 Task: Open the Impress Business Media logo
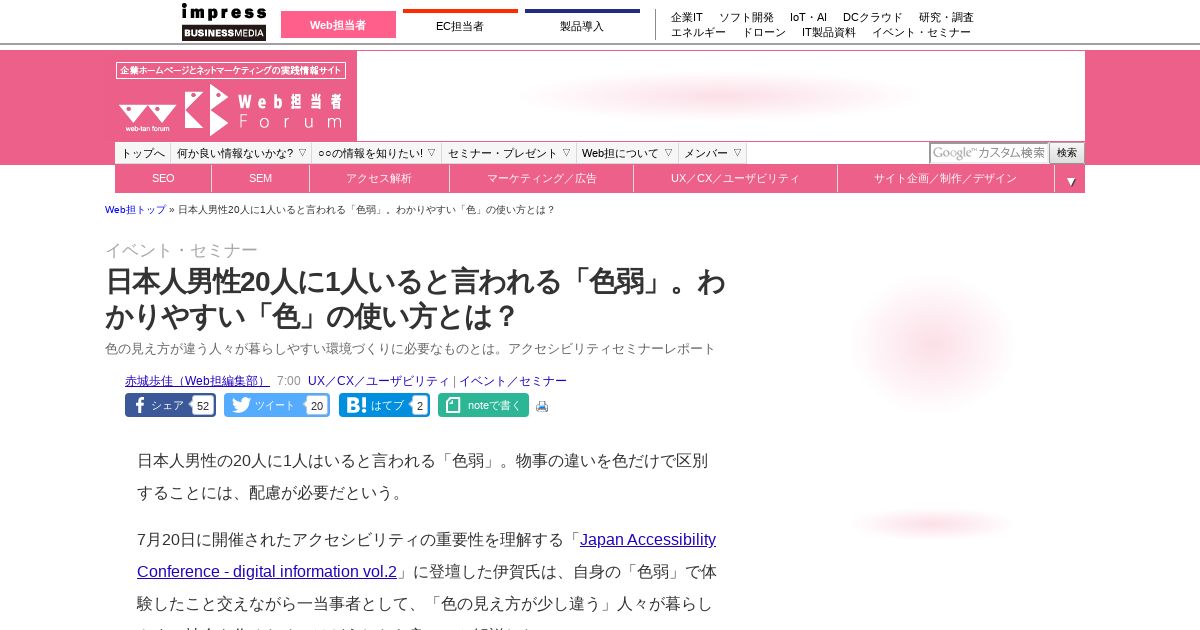tap(224, 22)
